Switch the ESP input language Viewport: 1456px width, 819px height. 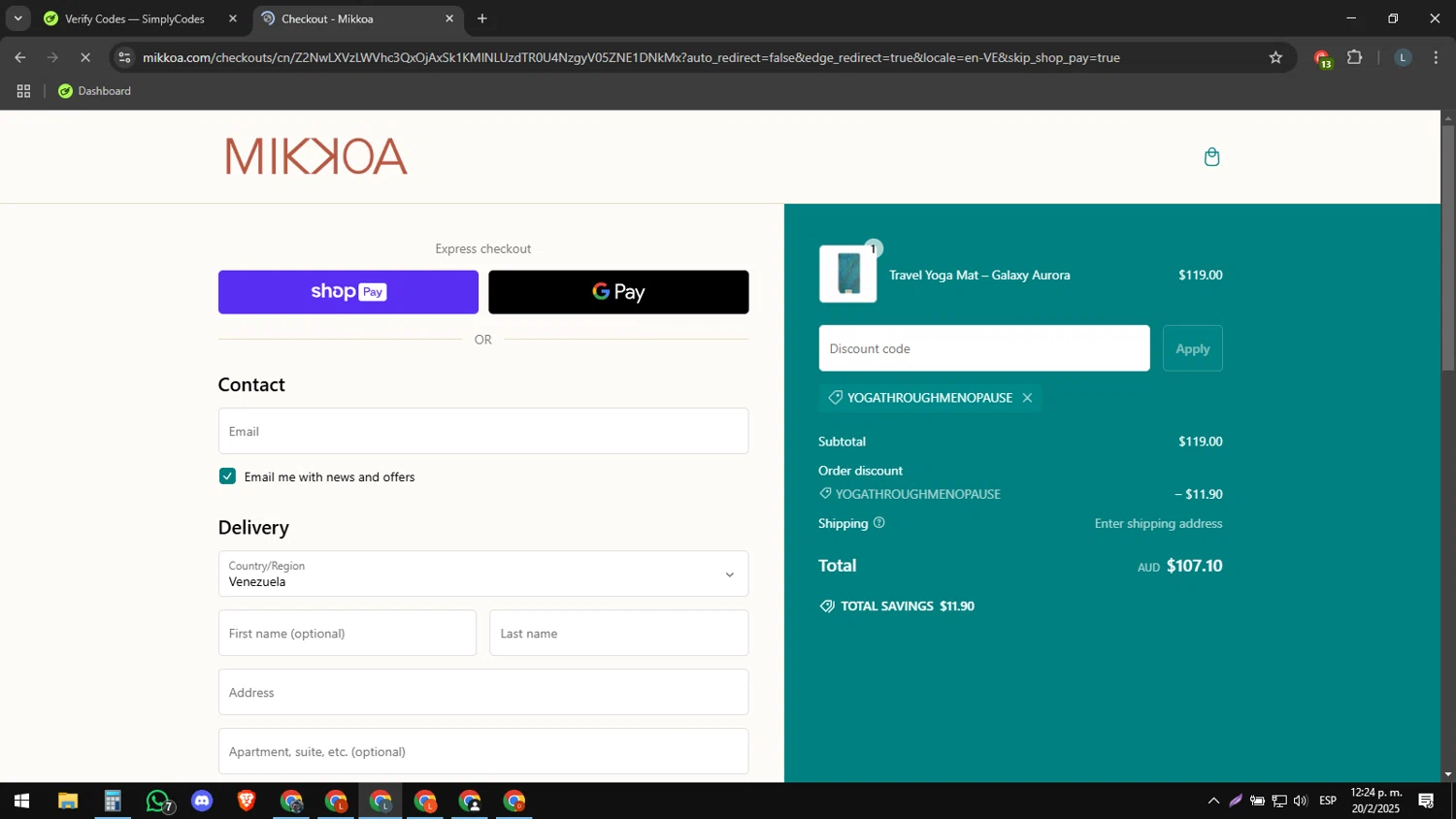click(x=1328, y=801)
